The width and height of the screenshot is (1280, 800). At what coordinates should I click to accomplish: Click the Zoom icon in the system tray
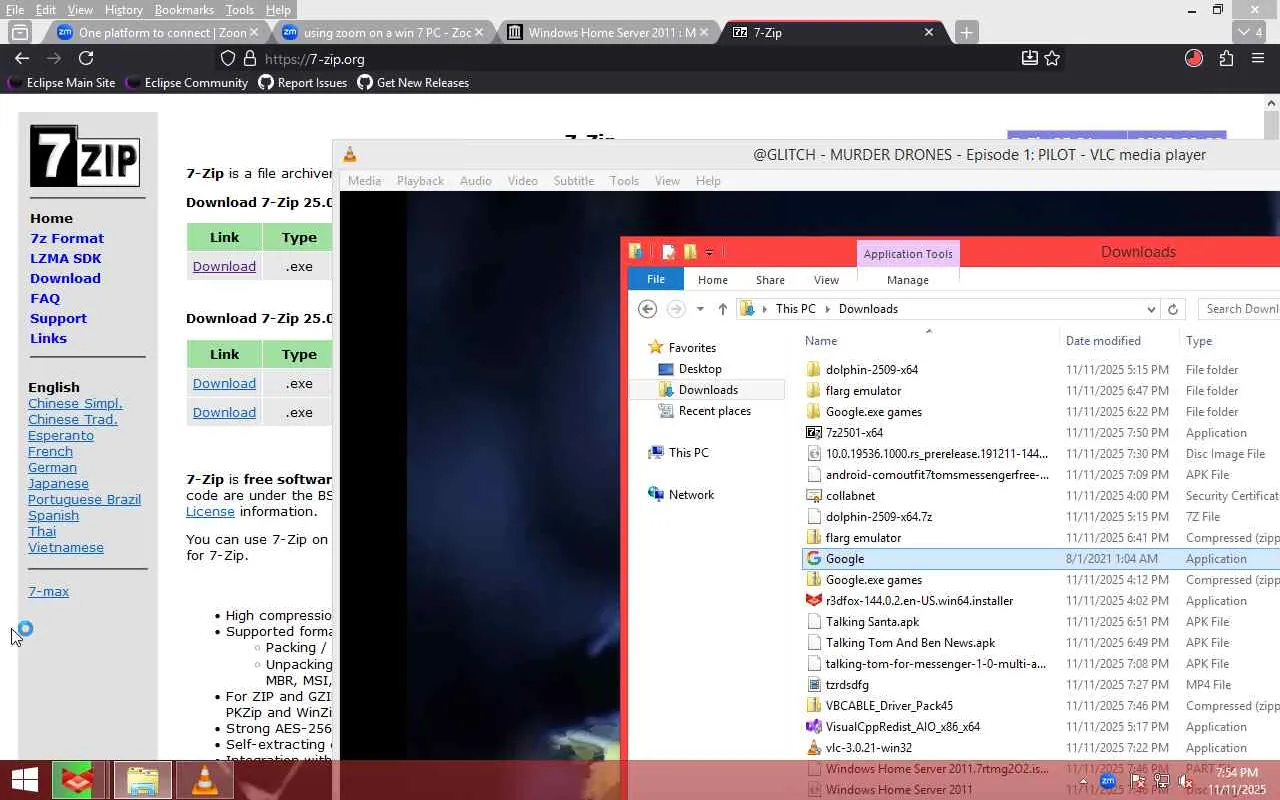pyautogui.click(x=1108, y=781)
